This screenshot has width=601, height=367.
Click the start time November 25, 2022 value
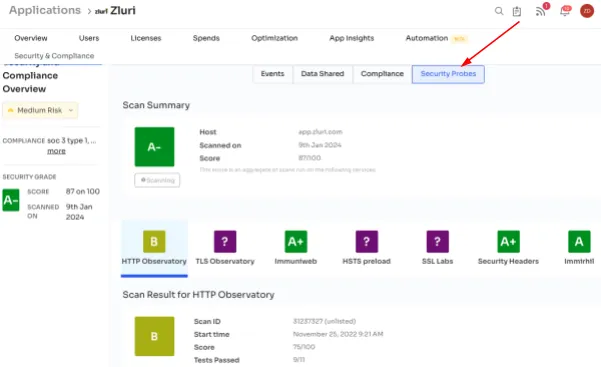point(338,334)
